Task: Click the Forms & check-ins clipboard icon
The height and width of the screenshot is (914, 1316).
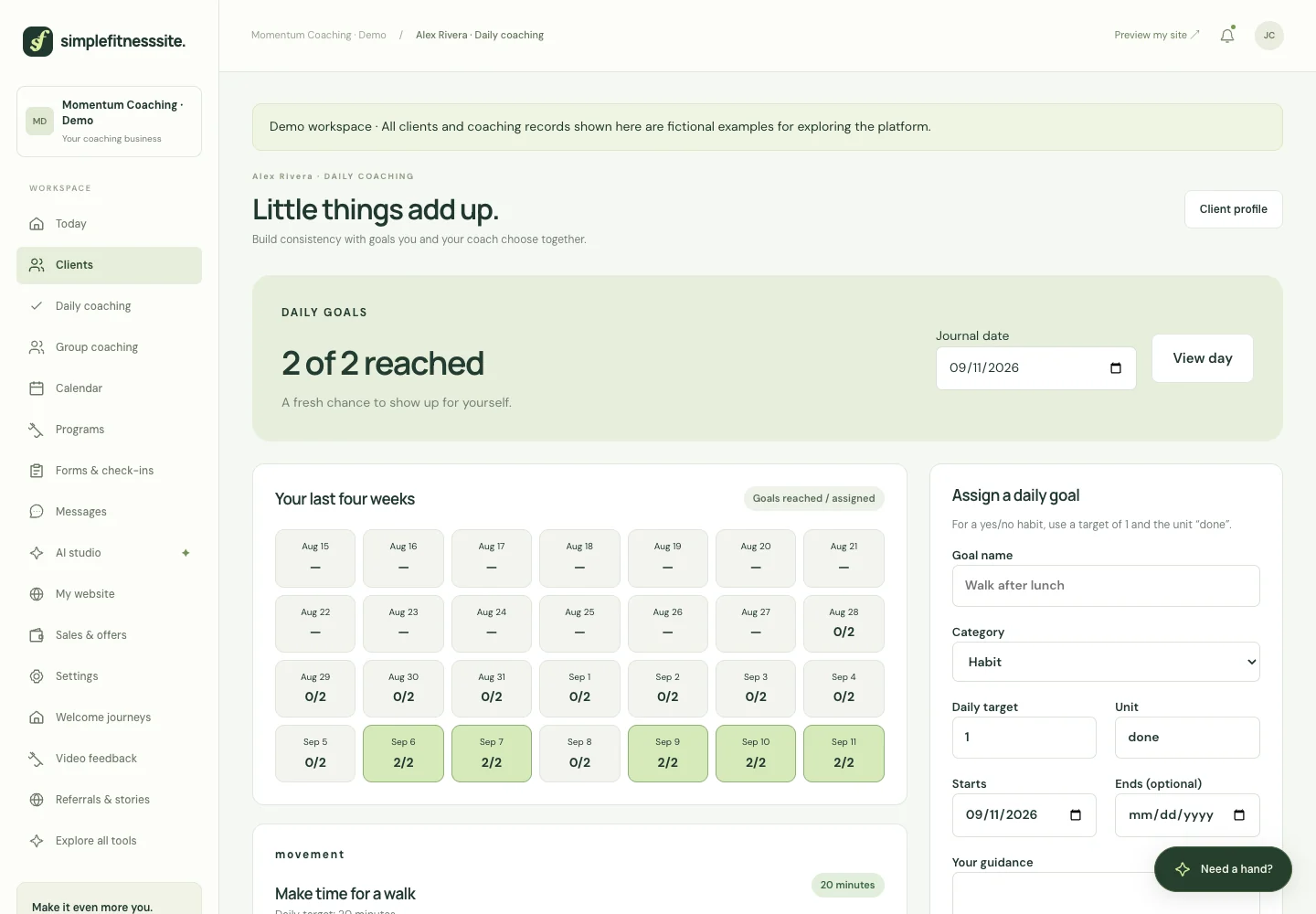Action: click(37, 471)
